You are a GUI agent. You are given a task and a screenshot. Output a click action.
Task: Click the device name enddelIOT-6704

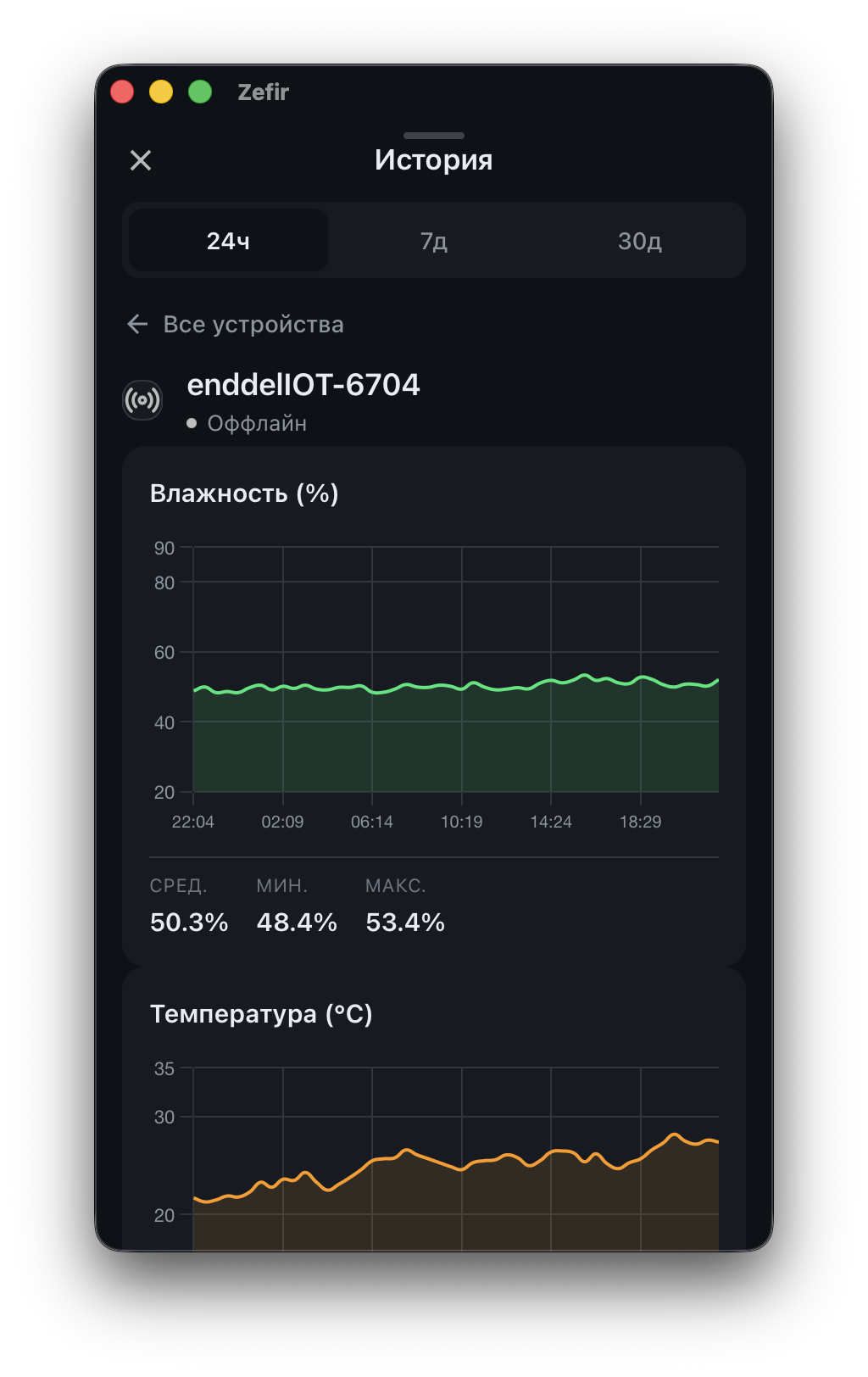[x=304, y=384]
